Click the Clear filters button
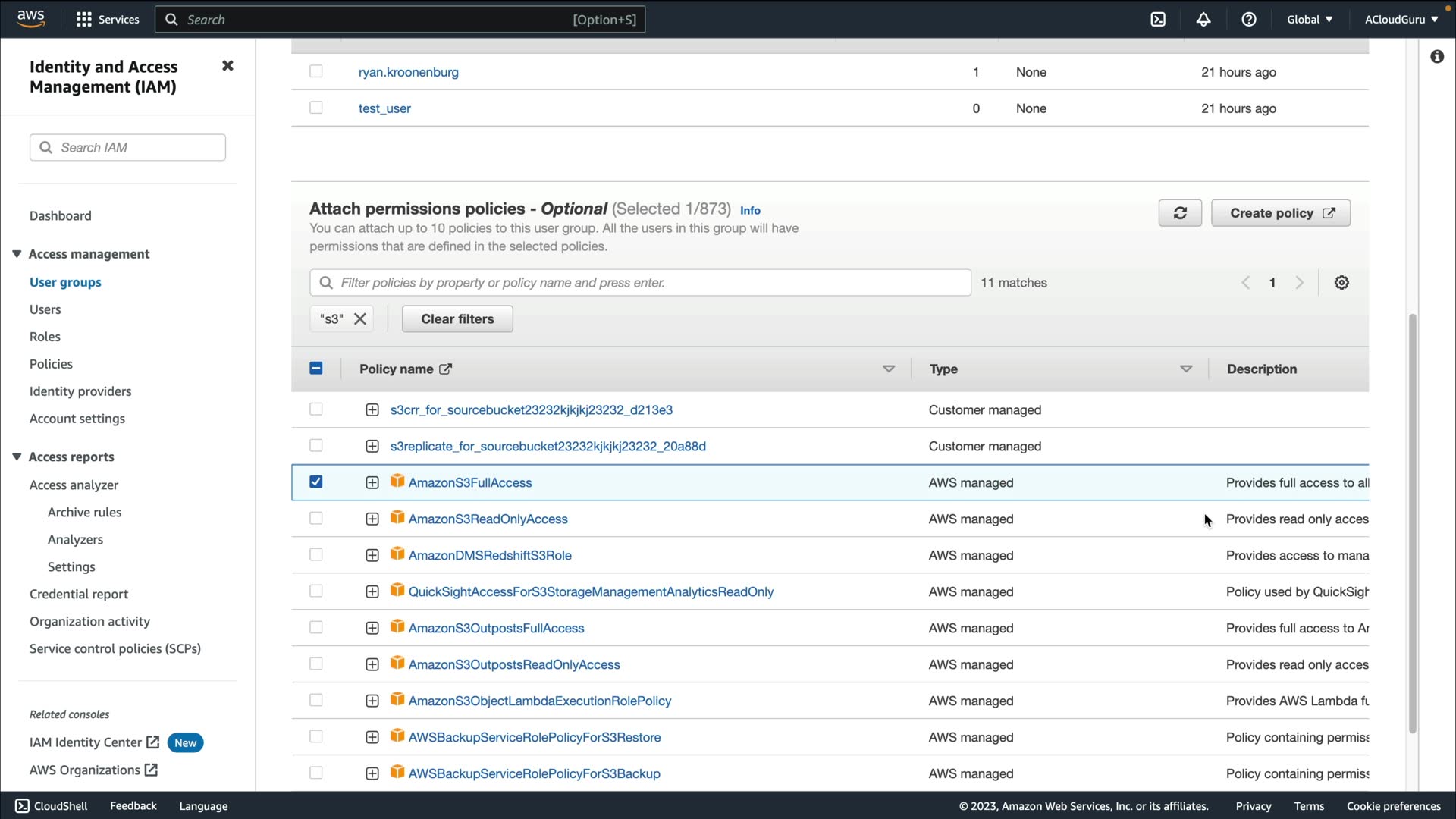The width and height of the screenshot is (1456, 819). (x=457, y=319)
